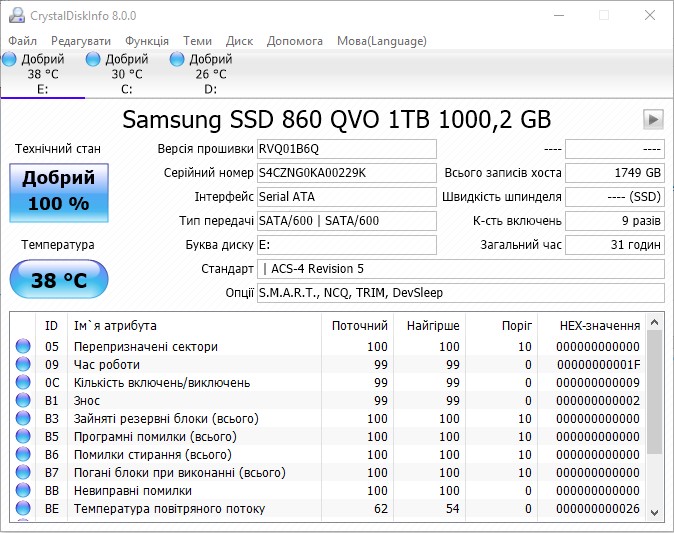This screenshot has height=533, width=674.
Task: Open the Мова(Language) menu
Action: (x=382, y=41)
